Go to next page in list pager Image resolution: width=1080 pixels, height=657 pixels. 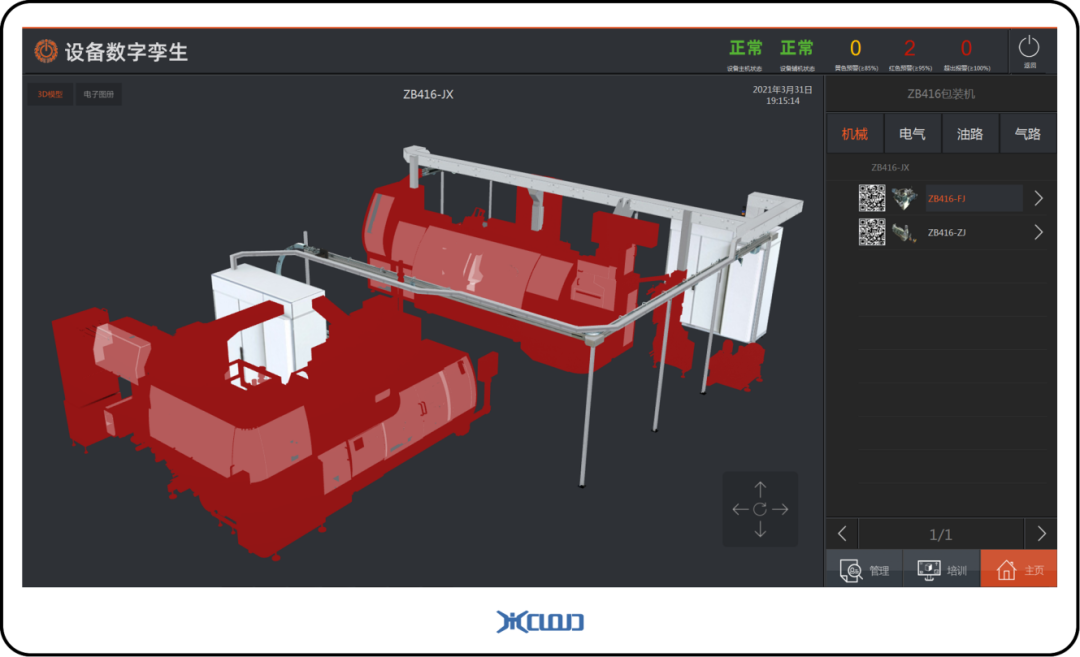(1041, 533)
